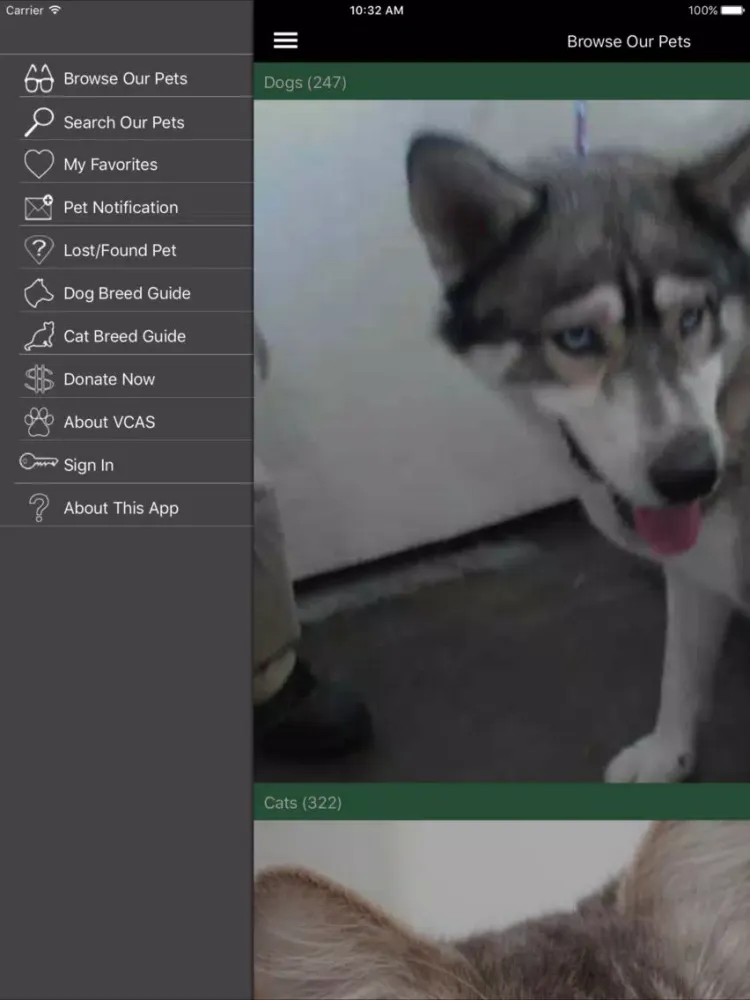Viewport: 750px width, 1000px height.
Task: Click the dollar sign Donate icon
Action: (39, 379)
